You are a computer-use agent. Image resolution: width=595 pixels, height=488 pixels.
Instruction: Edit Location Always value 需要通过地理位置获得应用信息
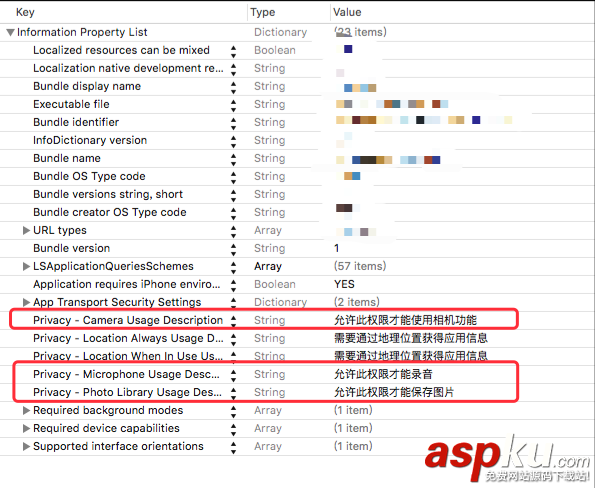[x=411, y=338]
